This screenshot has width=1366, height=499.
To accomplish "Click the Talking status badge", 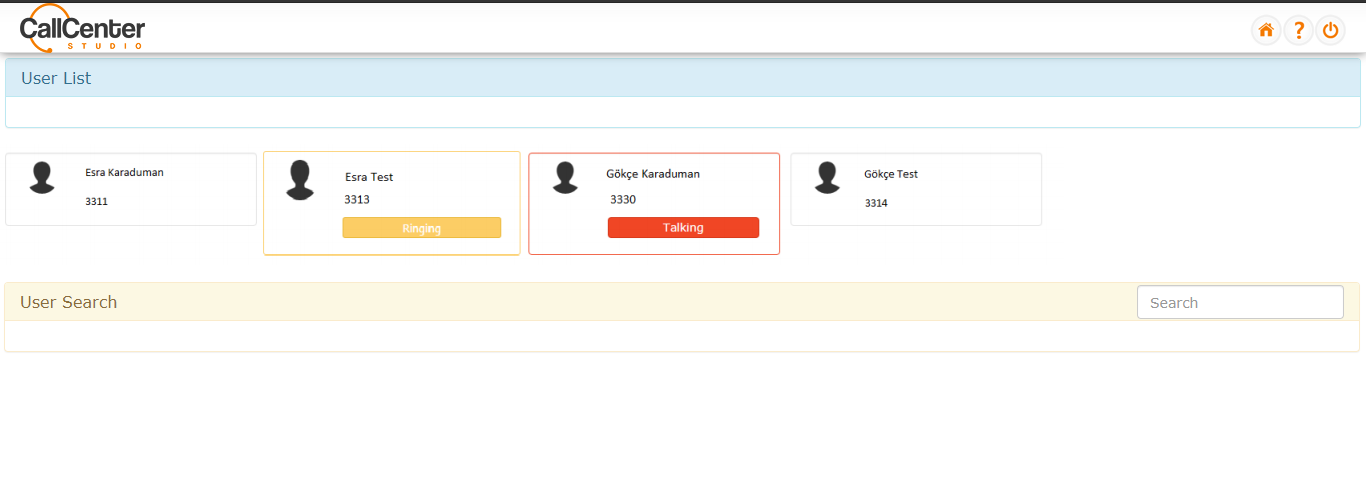I will tap(683, 228).
